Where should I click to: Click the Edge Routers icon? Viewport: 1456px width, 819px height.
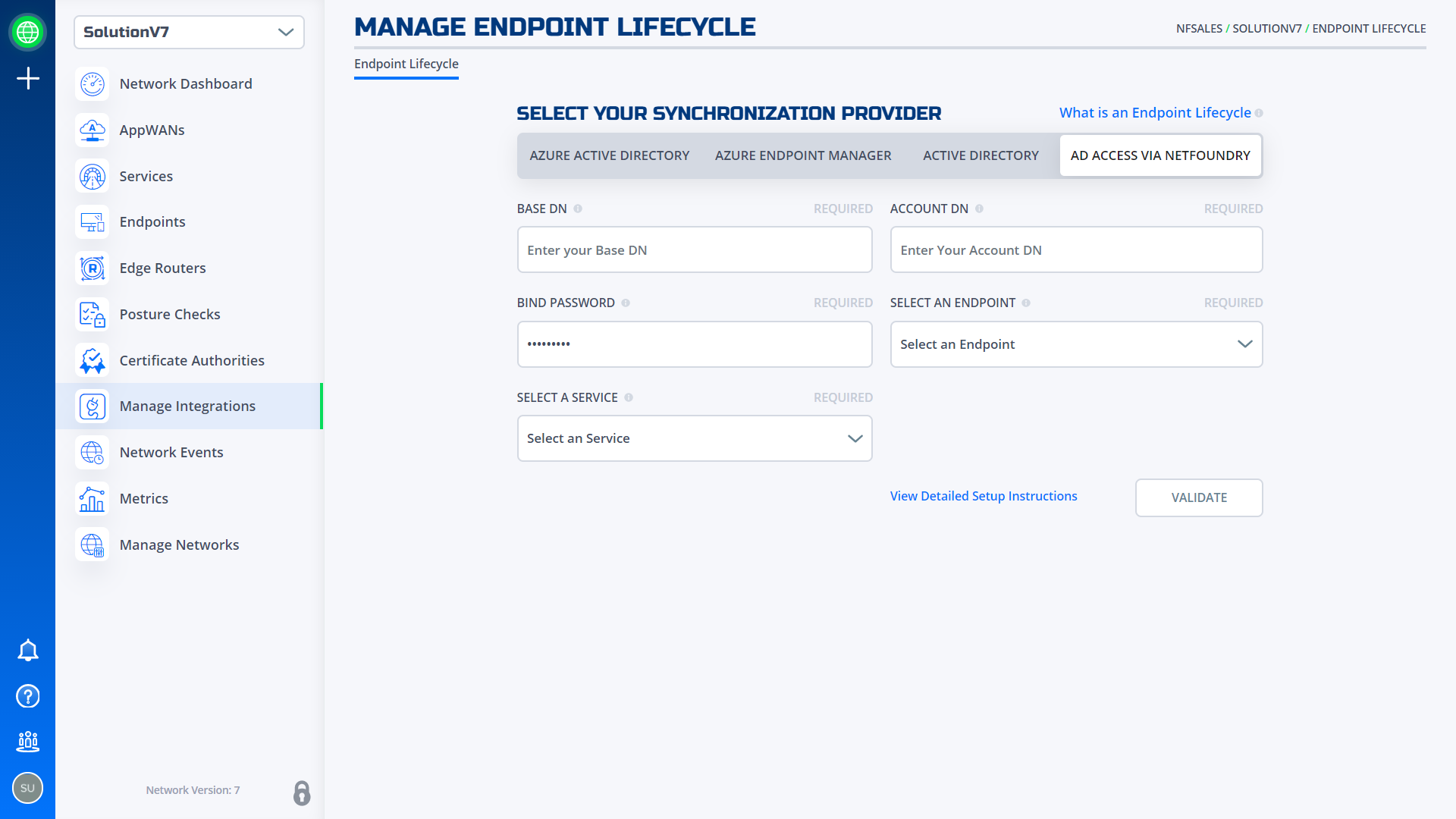(x=93, y=268)
